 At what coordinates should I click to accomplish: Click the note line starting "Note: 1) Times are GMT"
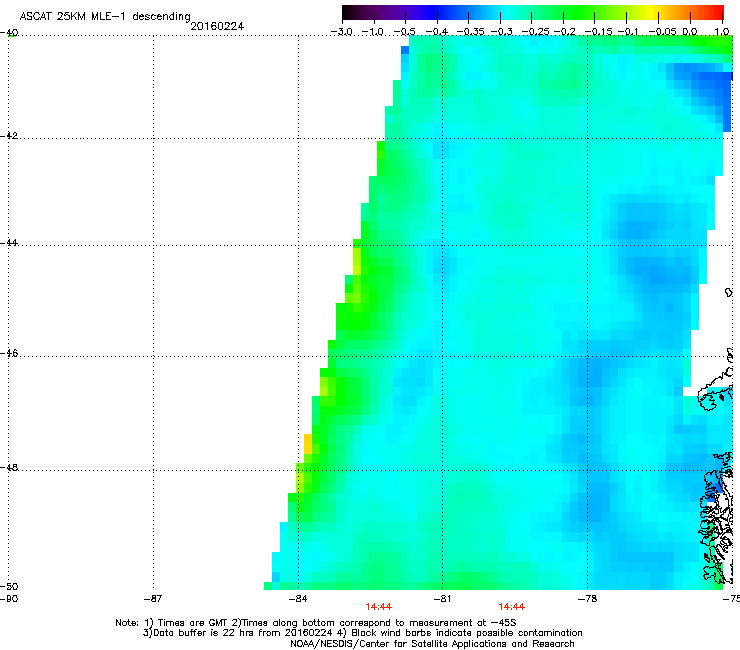click(x=316, y=623)
